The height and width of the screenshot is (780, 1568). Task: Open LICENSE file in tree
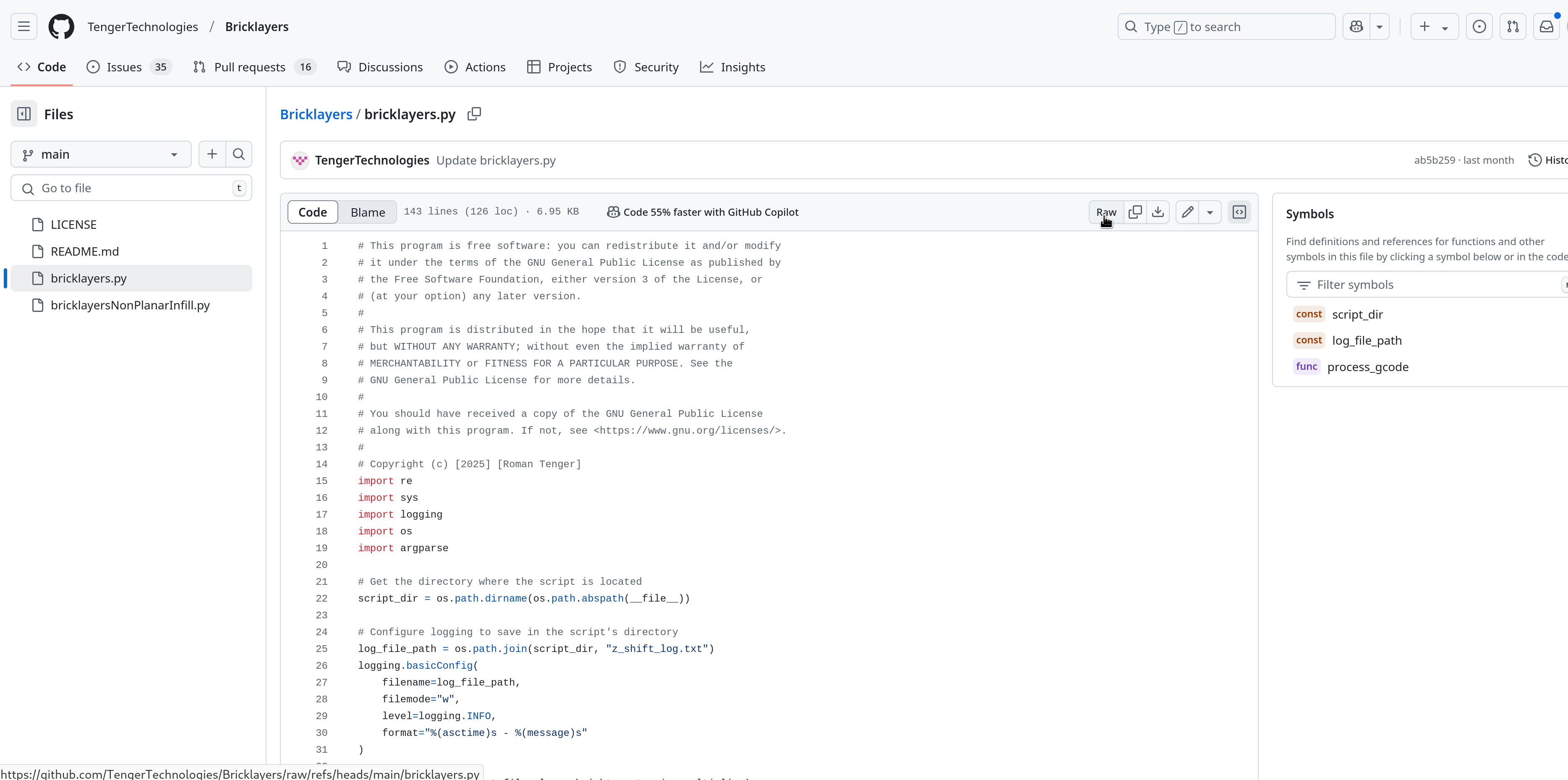(x=73, y=225)
